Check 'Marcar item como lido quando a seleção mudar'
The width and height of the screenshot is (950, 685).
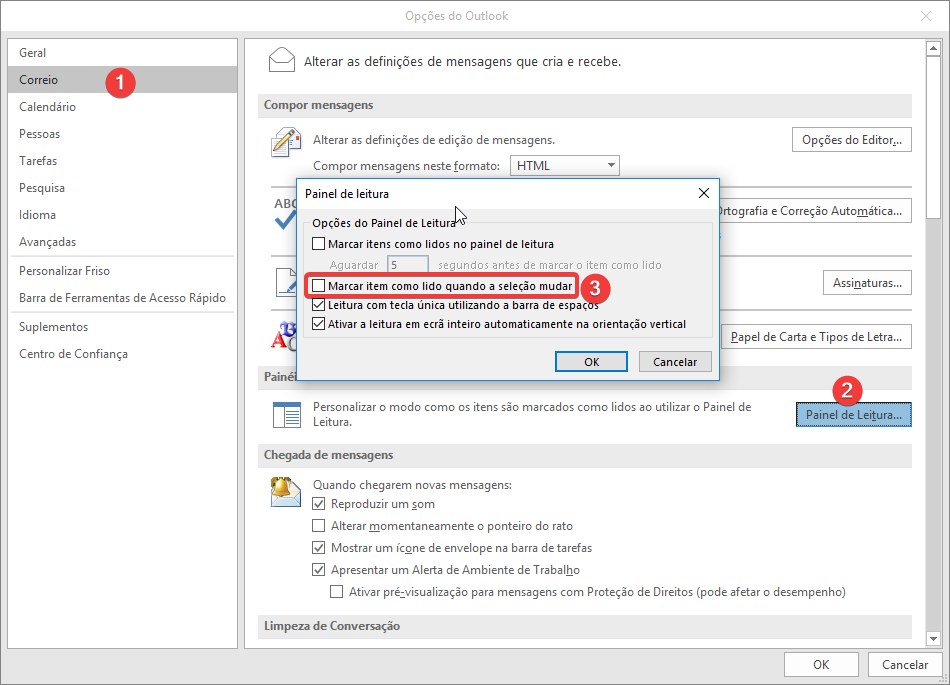pos(319,286)
